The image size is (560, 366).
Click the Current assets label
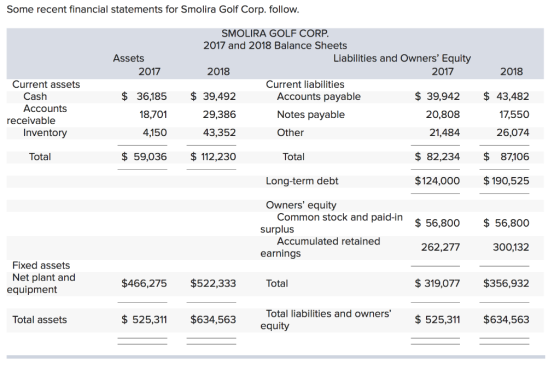click(46, 85)
